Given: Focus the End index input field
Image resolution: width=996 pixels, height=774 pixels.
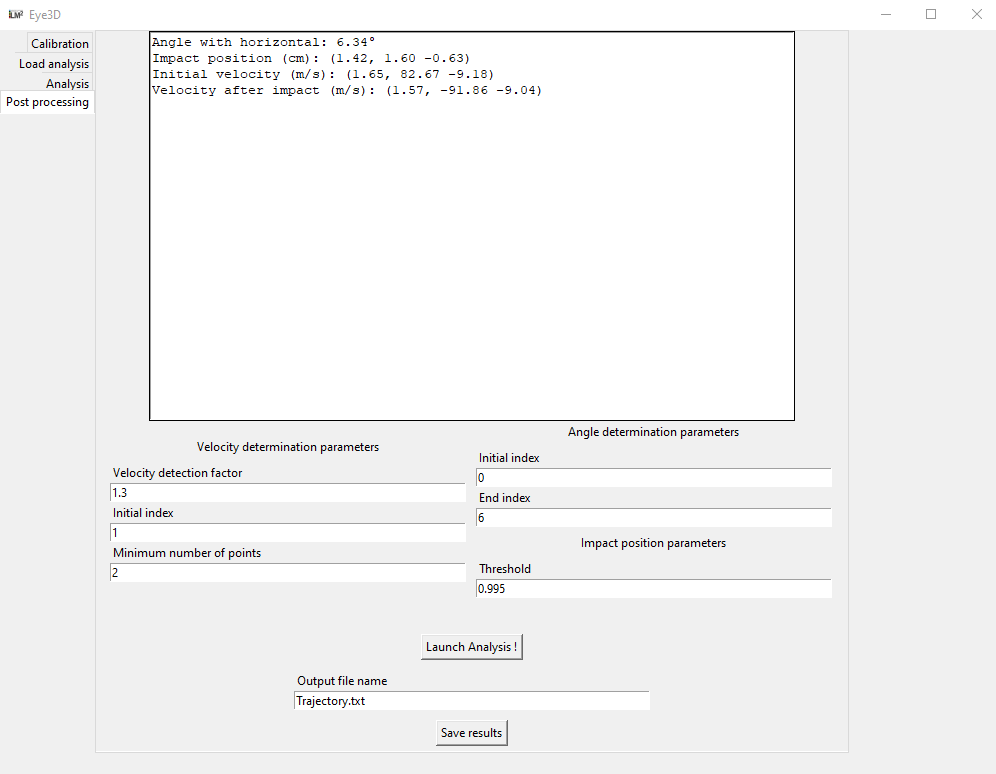Looking at the screenshot, I should click(x=654, y=517).
